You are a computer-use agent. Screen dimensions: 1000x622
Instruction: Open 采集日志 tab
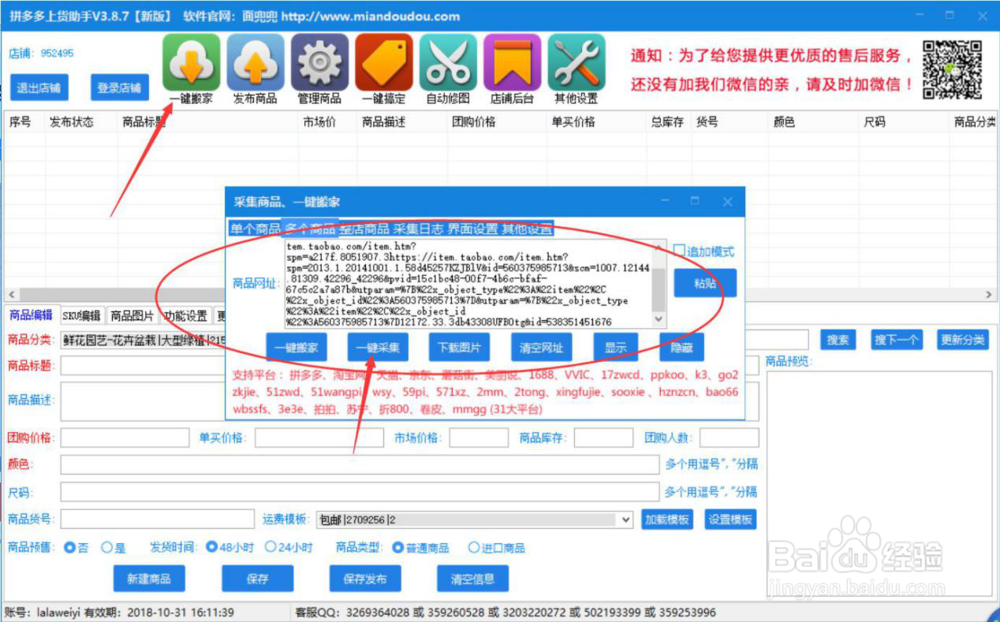point(418,228)
